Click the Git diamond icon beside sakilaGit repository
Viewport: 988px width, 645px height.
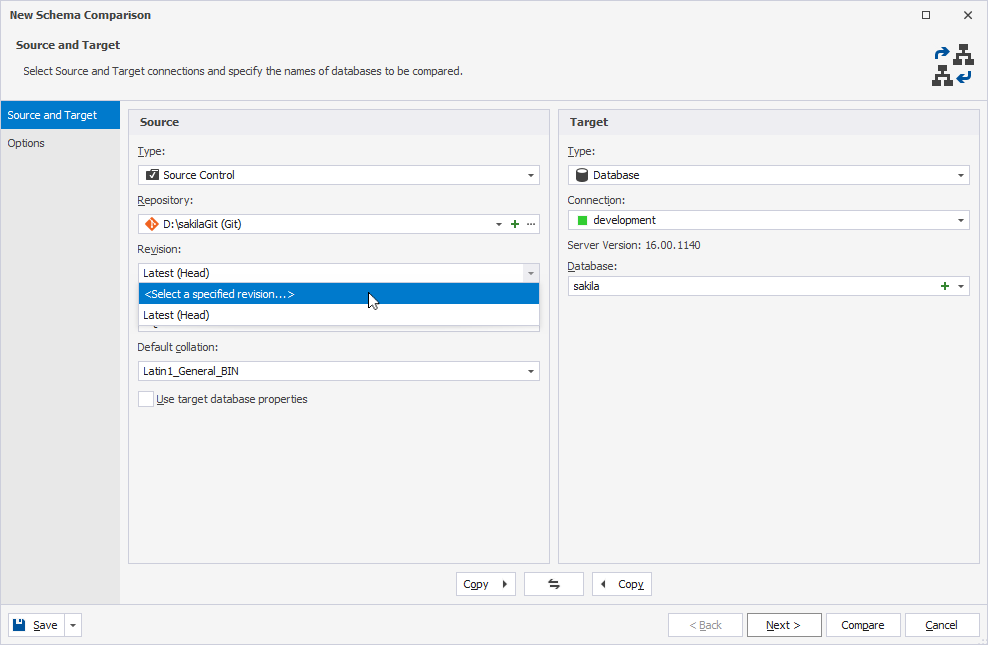pos(150,224)
